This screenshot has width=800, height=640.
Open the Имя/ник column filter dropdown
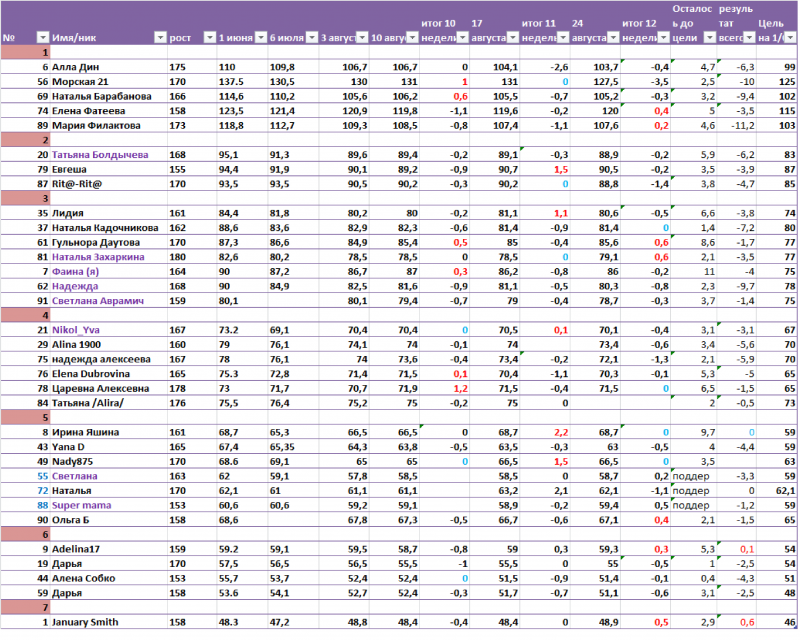pyautogui.click(x=159, y=38)
